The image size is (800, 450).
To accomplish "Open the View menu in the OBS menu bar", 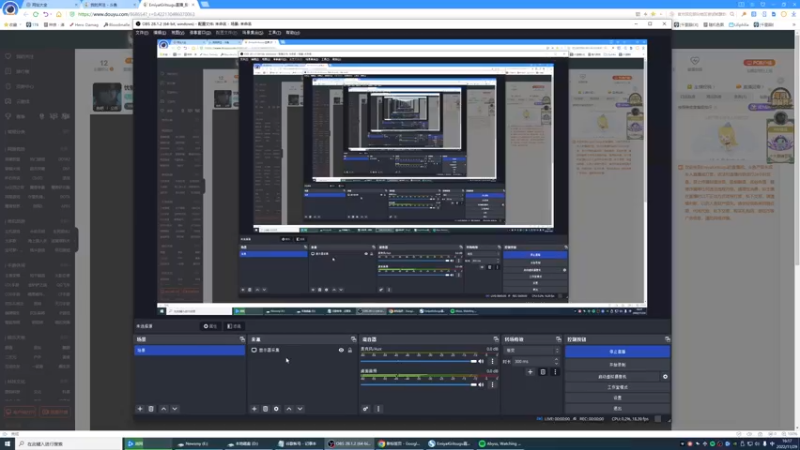I will pos(178,33).
